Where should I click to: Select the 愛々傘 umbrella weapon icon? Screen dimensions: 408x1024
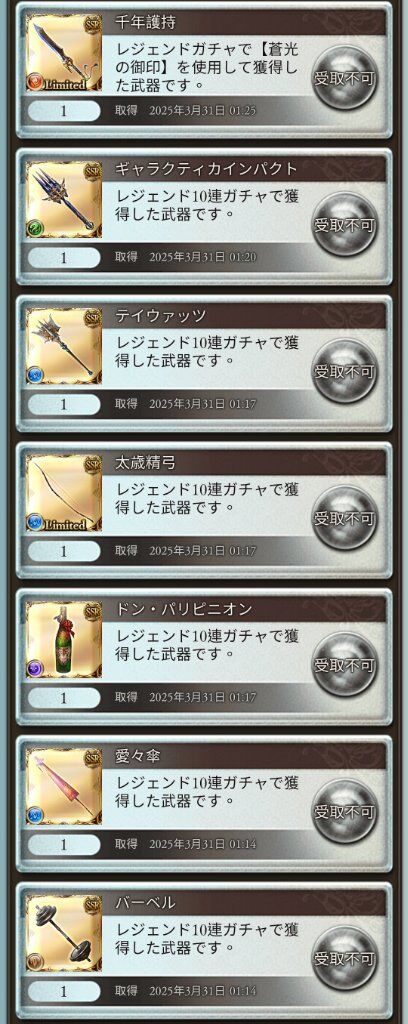[64, 787]
